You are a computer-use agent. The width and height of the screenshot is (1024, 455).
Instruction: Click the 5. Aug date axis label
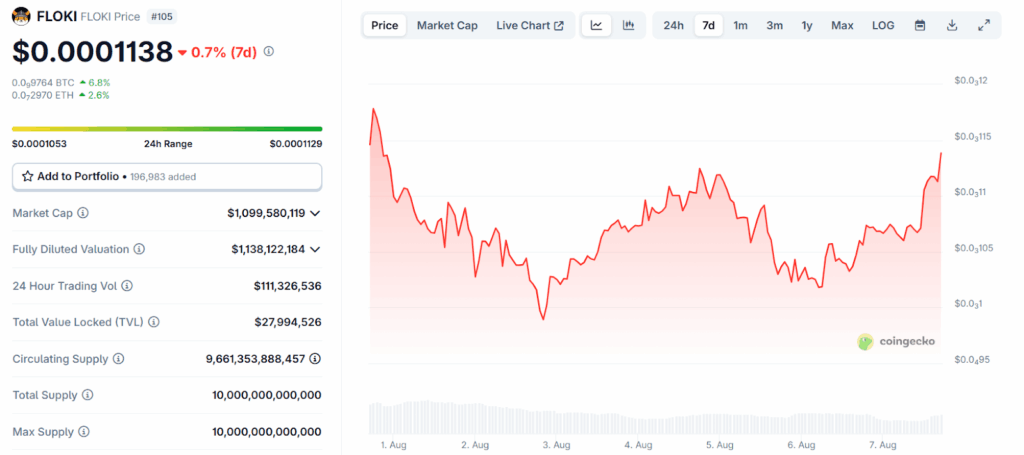pyautogui.click(x=719, y=445)
